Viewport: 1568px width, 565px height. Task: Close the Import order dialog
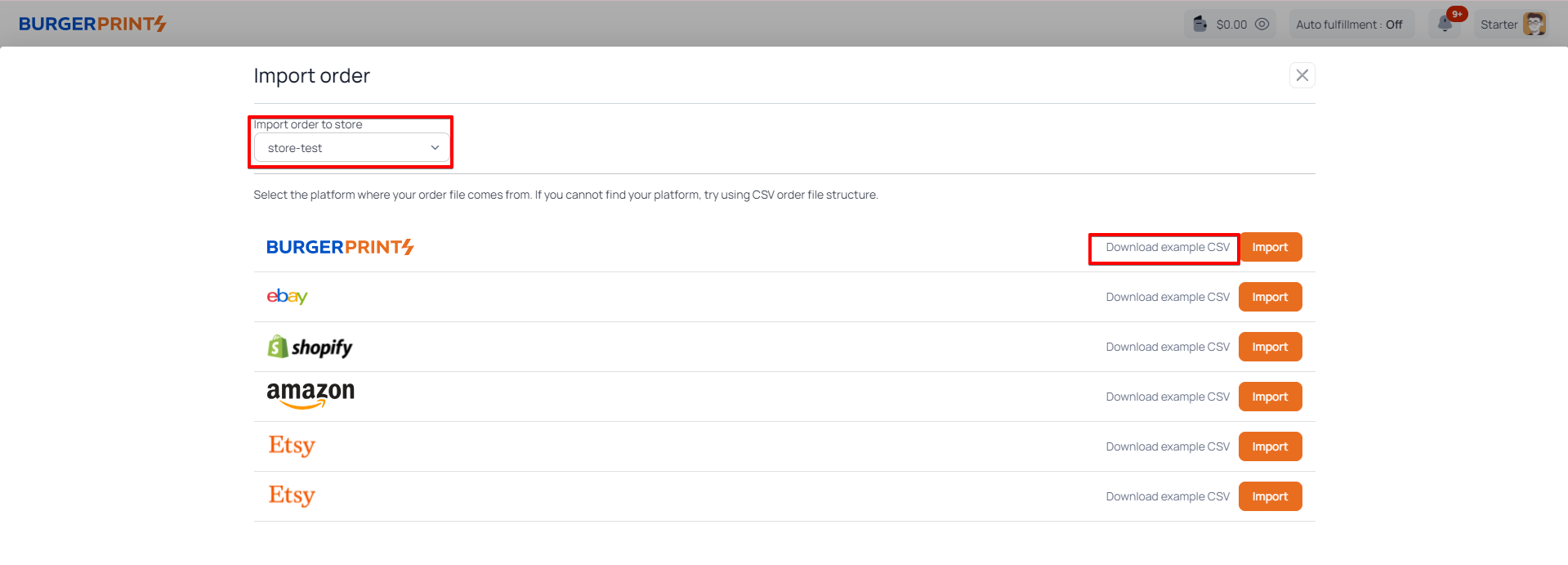point(1302,75)
